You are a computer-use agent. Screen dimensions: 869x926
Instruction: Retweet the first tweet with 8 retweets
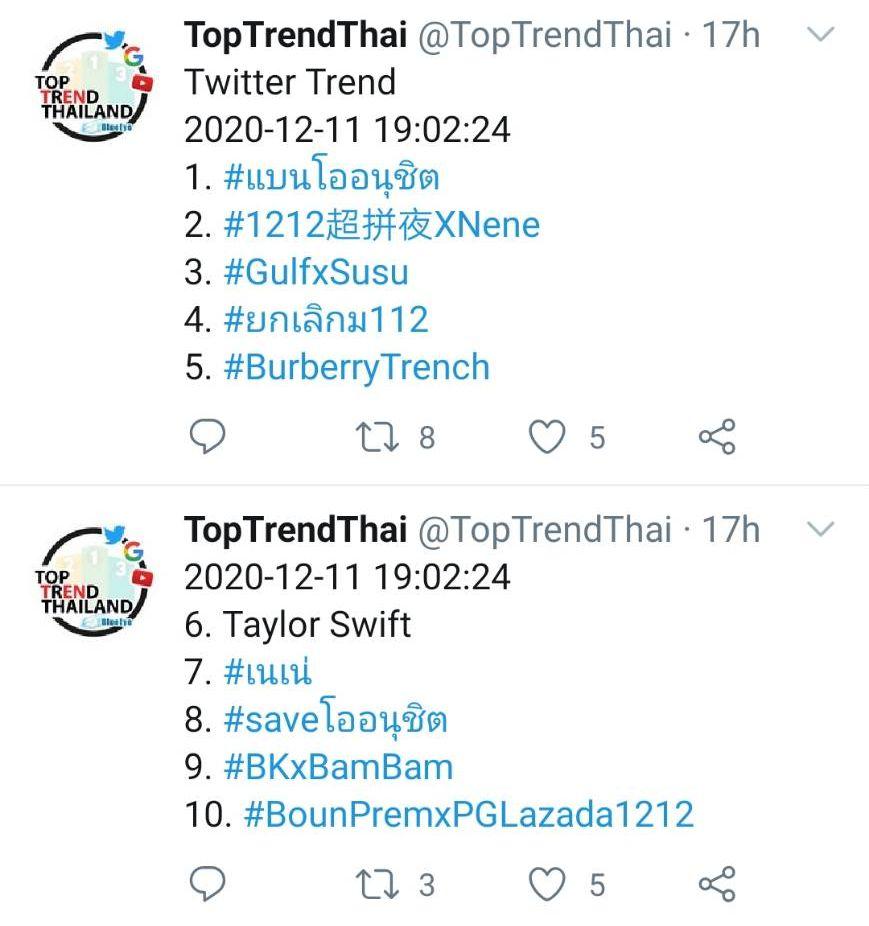pyautogui.click(x=377, y=437)
